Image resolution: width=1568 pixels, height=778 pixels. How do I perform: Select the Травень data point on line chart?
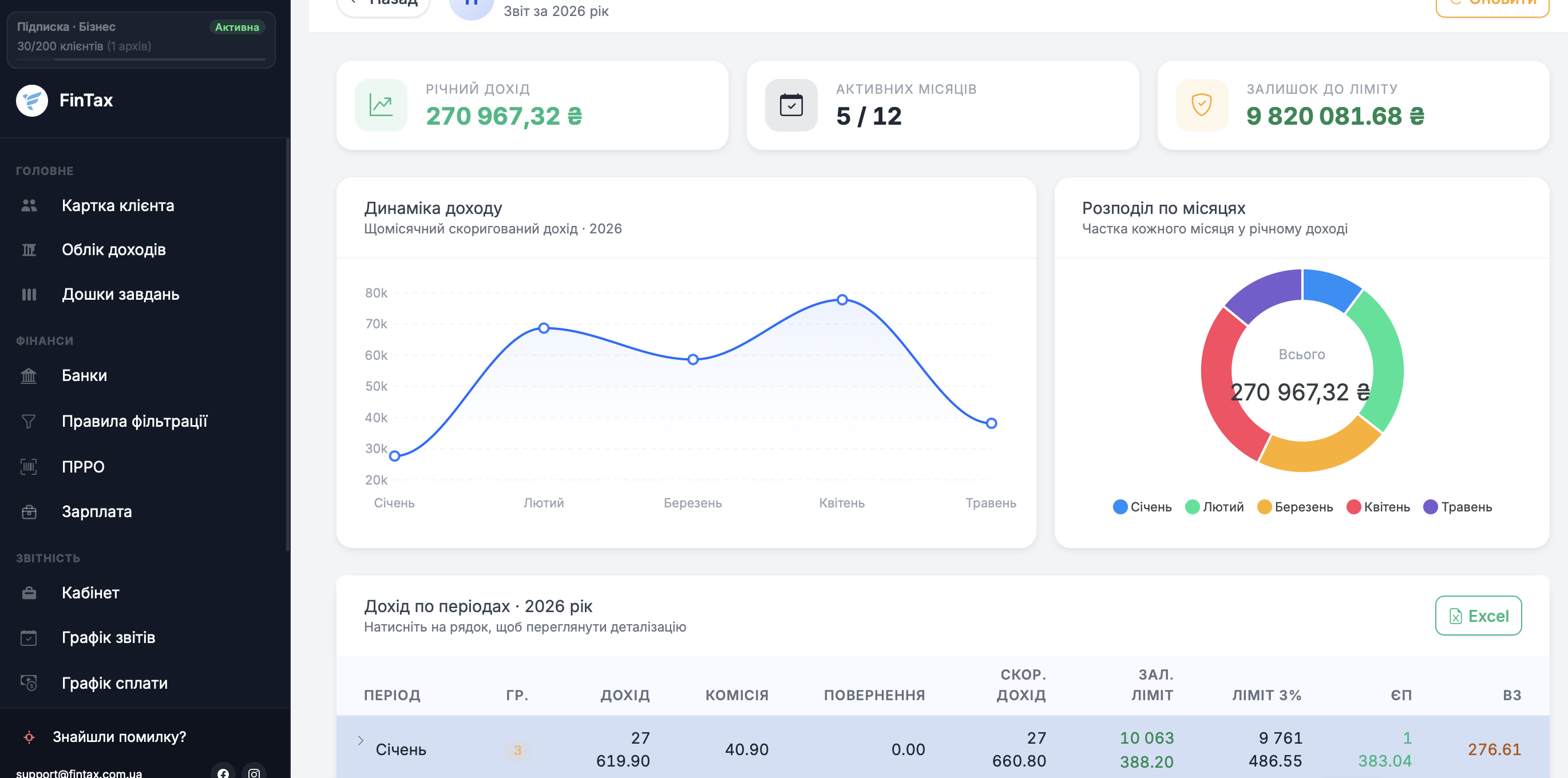992,423
